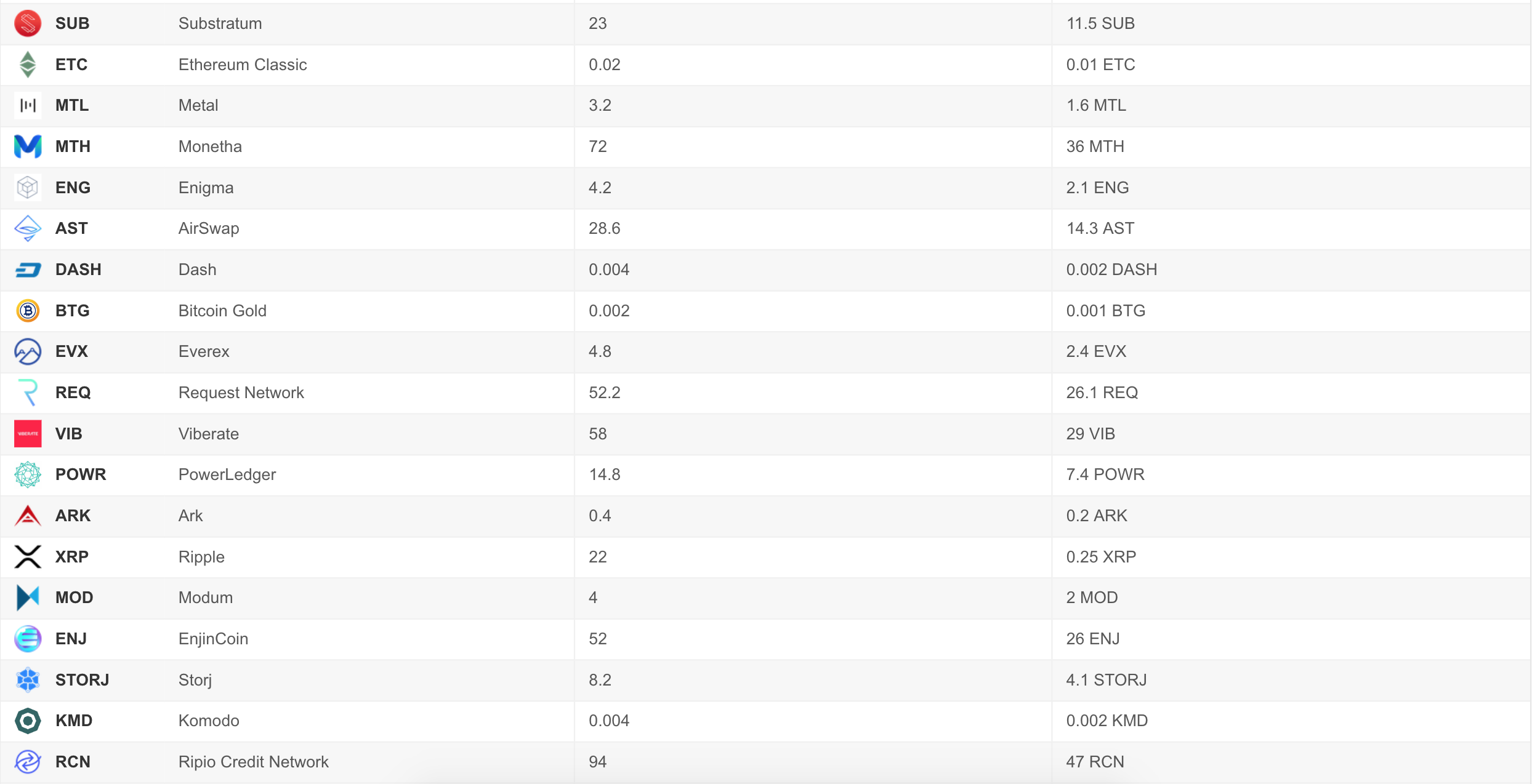Click the Bitcoin Gold coin icon

(x=28, y=311)
